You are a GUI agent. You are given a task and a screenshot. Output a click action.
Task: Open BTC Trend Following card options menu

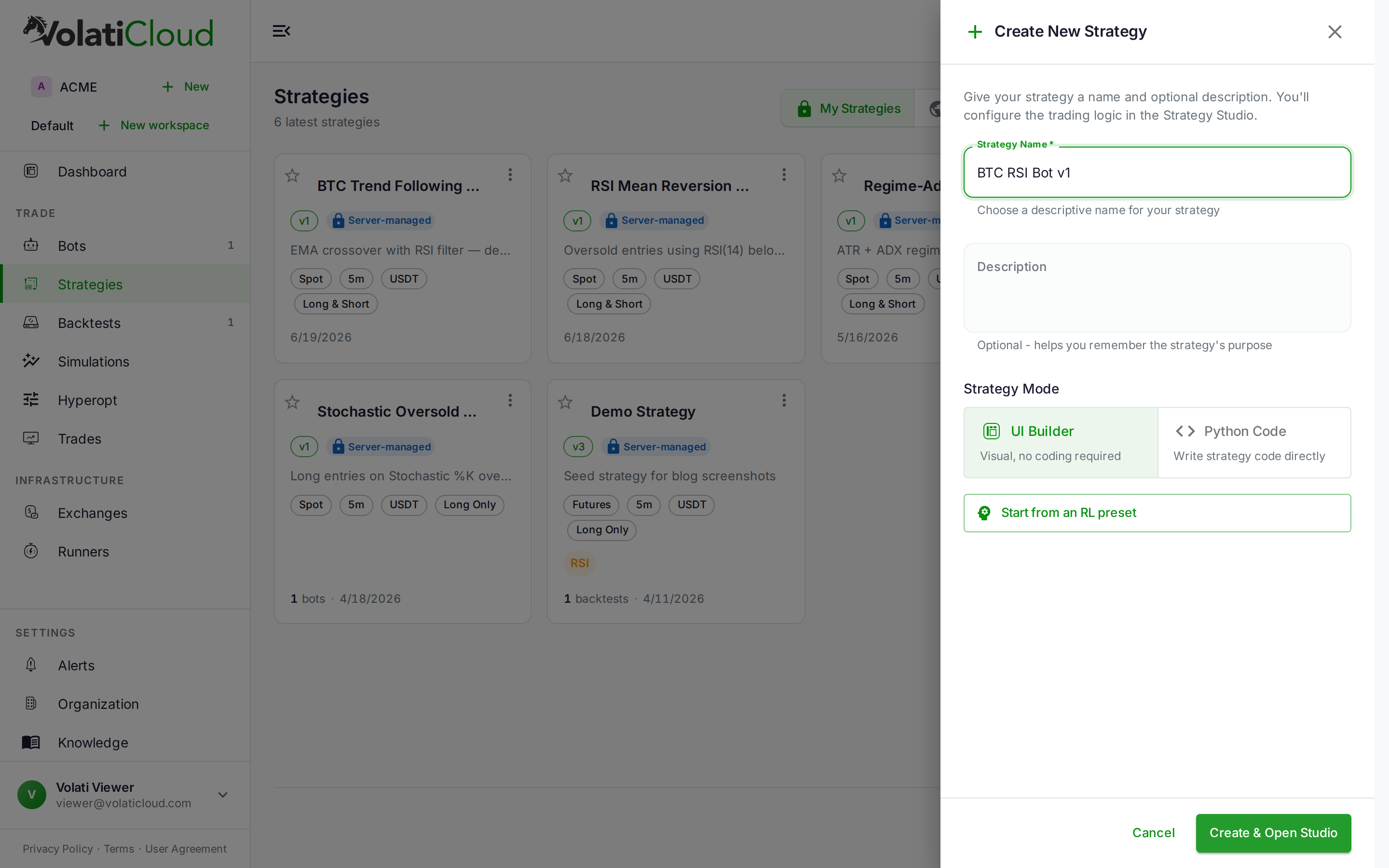click(510, 175)
